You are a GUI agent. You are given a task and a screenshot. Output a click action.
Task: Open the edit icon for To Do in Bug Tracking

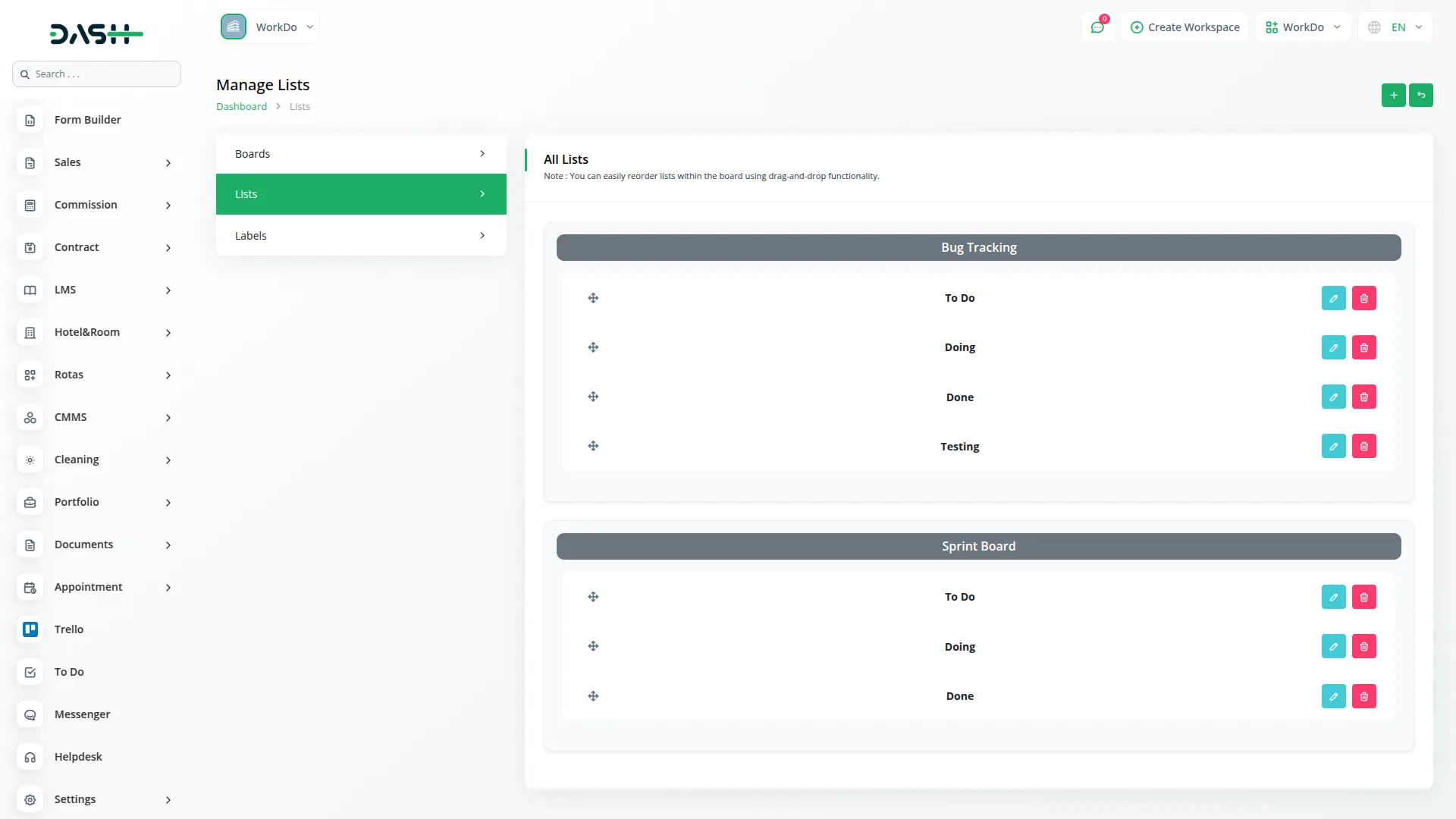pos(1333,297)
